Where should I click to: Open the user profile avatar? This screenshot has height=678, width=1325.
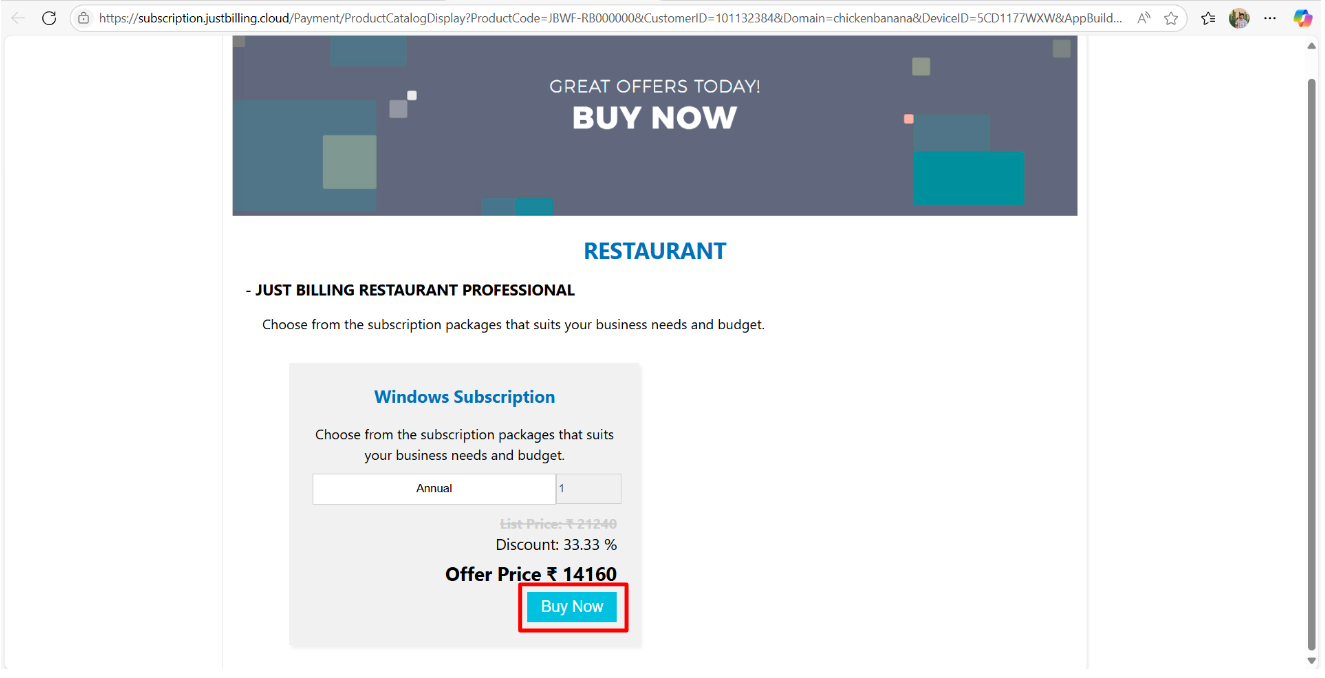point(1239,18)
